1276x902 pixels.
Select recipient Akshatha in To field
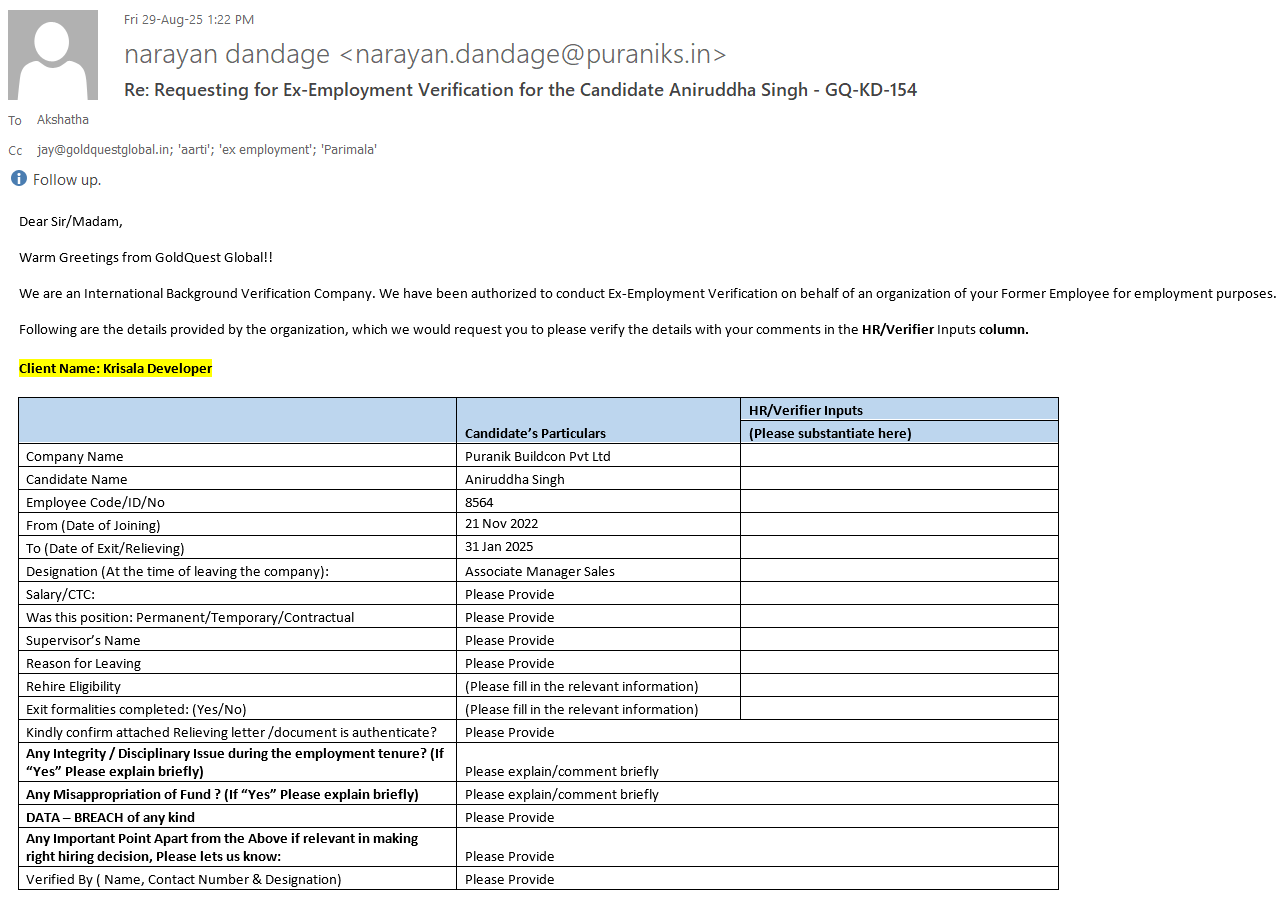(x=62, y=120)
